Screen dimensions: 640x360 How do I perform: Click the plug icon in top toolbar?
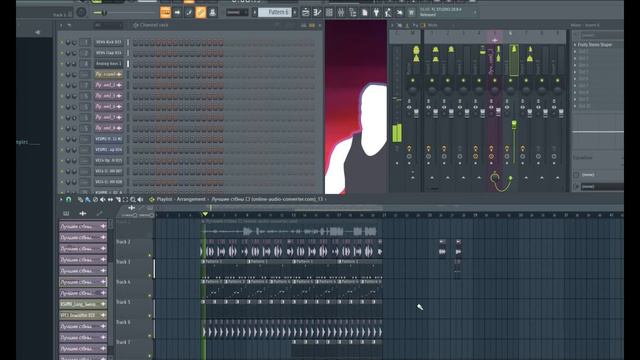click(x=376, y=13)
